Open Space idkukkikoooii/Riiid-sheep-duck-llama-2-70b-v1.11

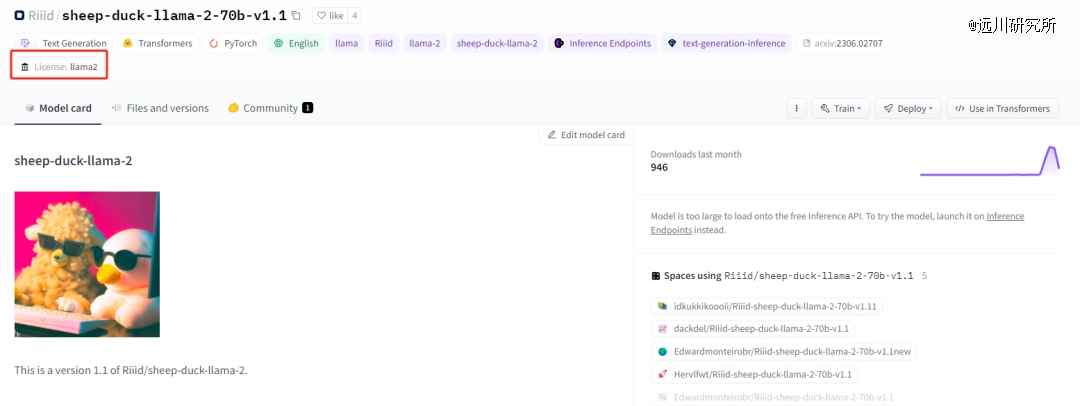click(766, 306)
